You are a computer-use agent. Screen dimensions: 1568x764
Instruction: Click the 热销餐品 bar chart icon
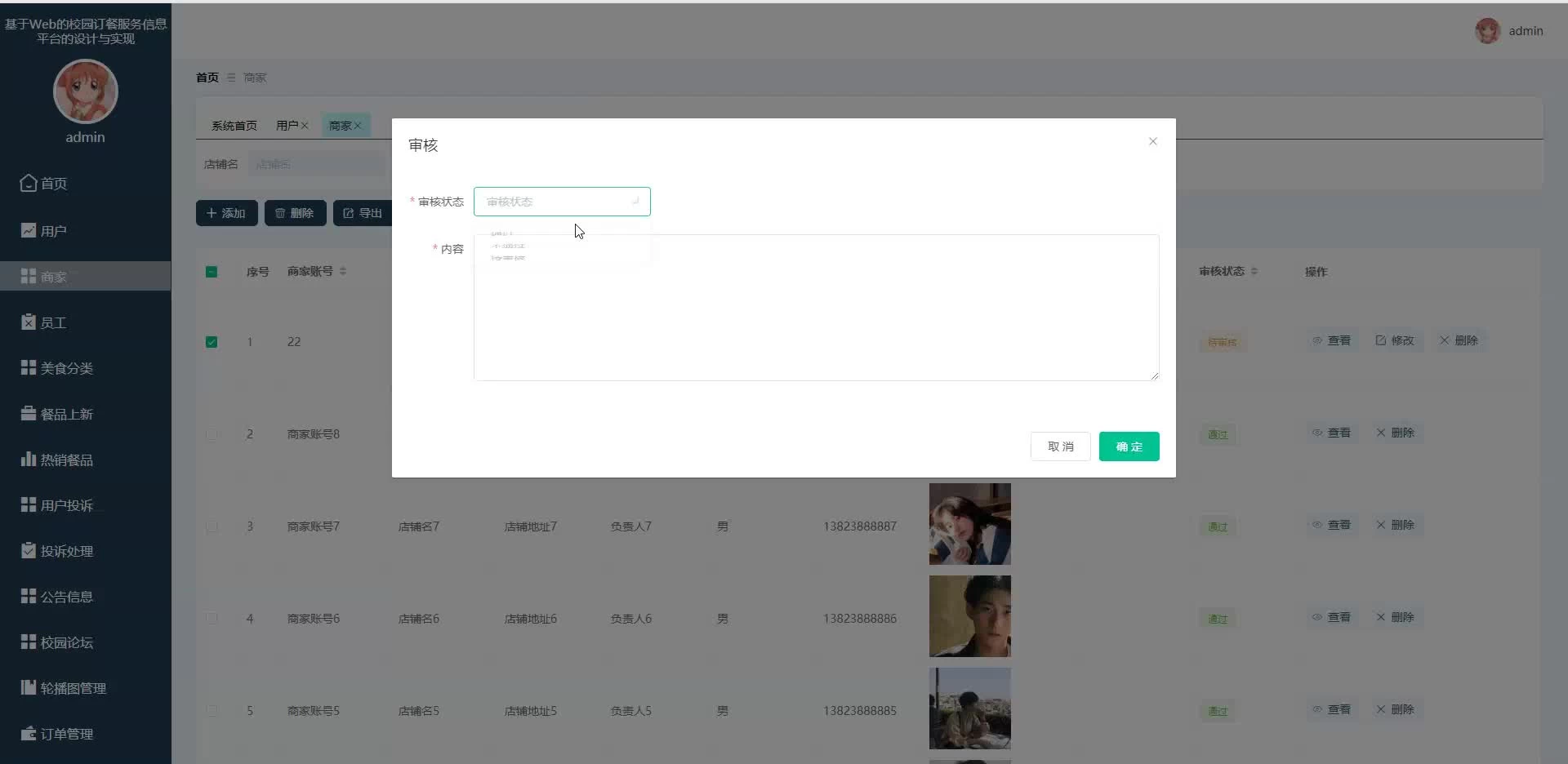coord(29,459)
